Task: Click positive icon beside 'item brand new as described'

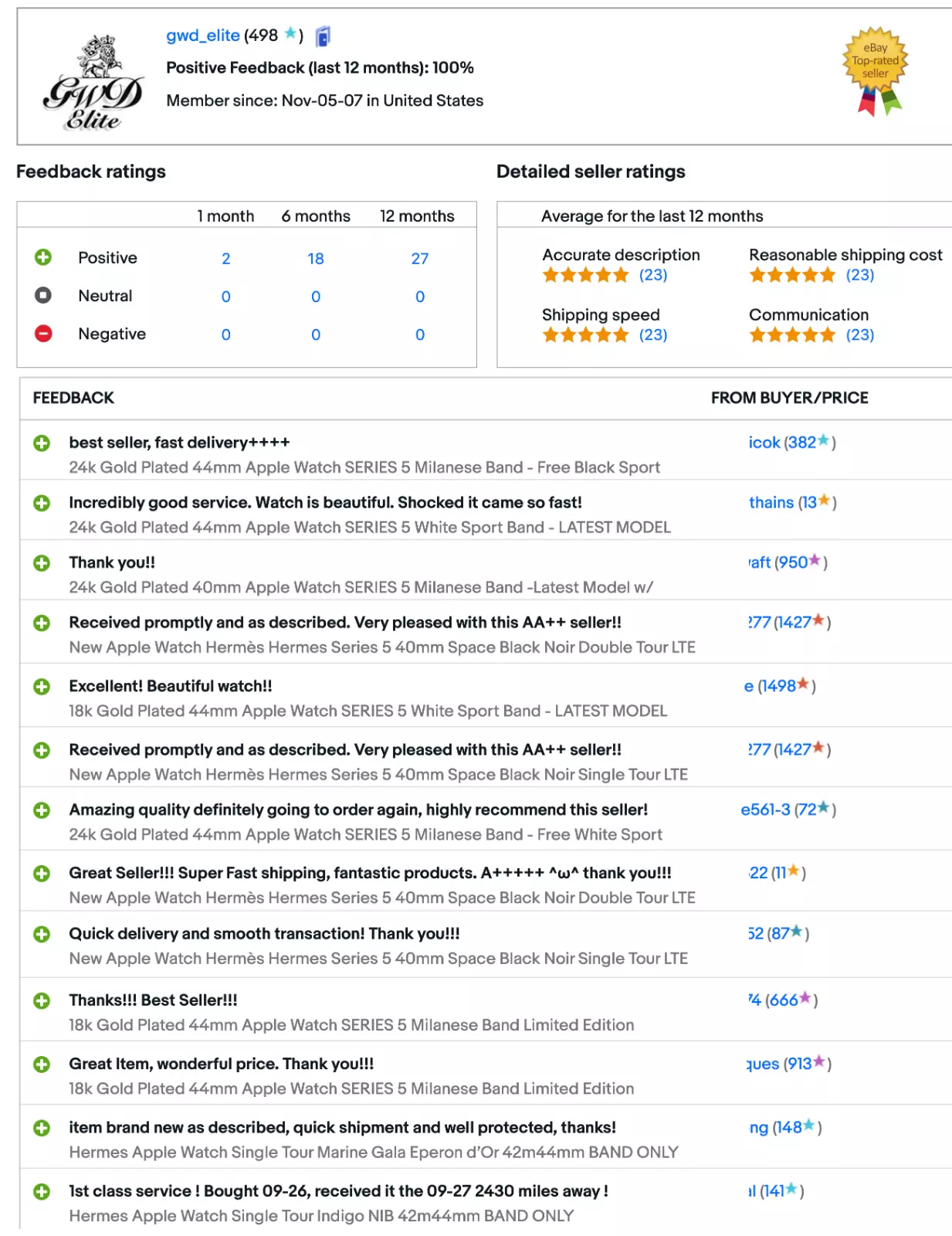Action: click(x=42, y=1128)
